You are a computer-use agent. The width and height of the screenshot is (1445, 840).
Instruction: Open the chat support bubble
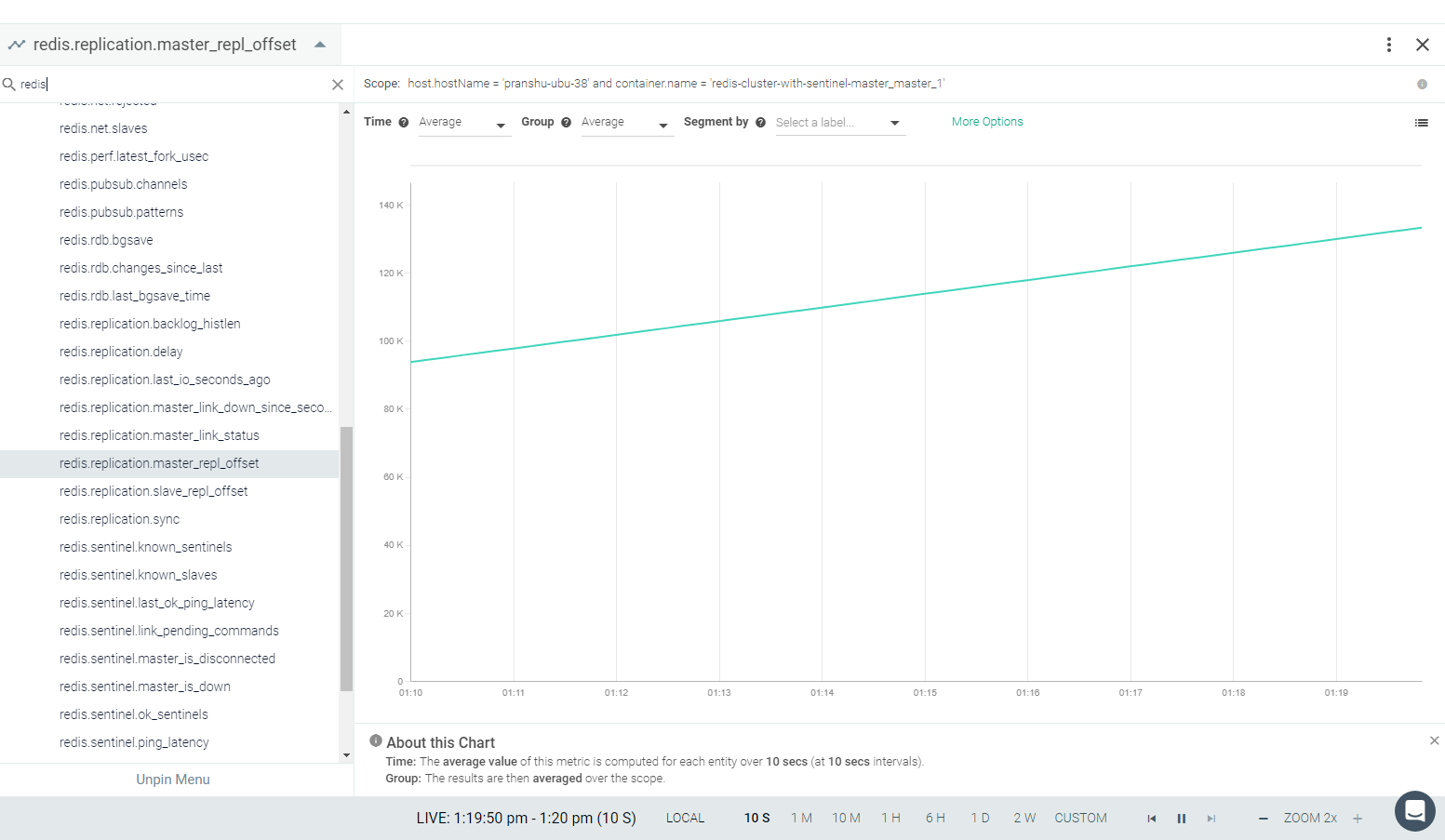tap(1415, 811)
